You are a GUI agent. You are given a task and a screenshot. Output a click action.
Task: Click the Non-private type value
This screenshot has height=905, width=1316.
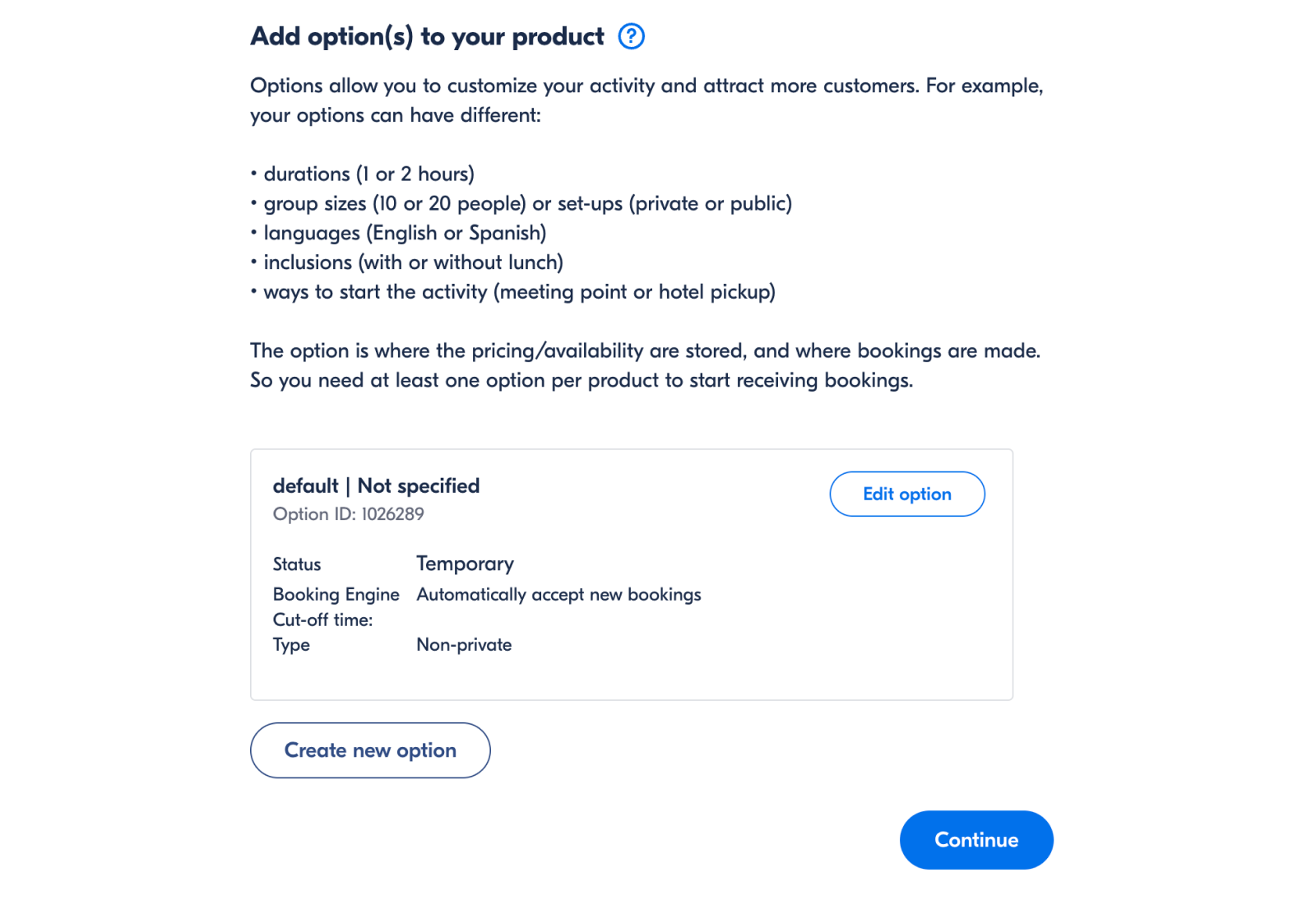(x=463, y=645)
